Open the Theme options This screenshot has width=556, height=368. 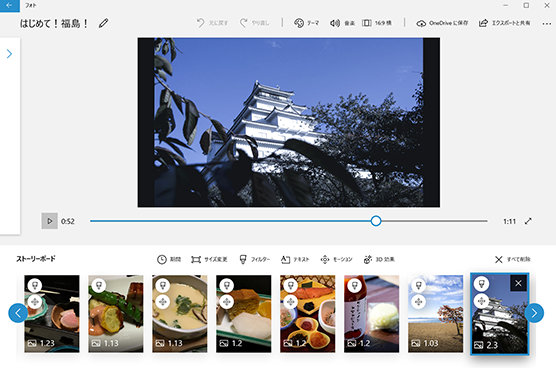[x=306, y=23]
